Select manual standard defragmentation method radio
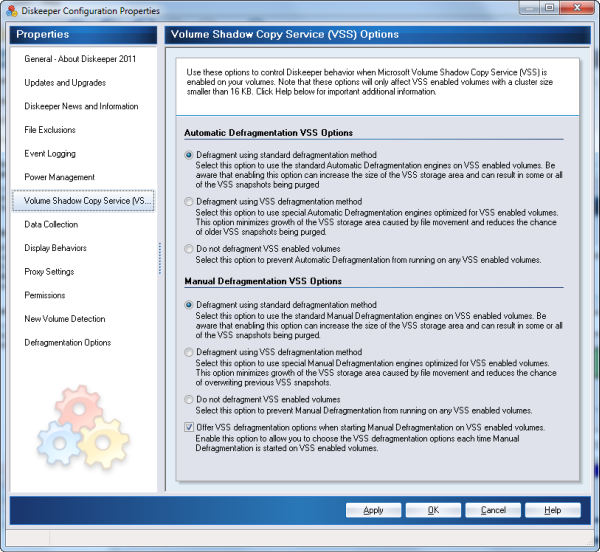Viewport: 600px width, 552px height. 189,305
